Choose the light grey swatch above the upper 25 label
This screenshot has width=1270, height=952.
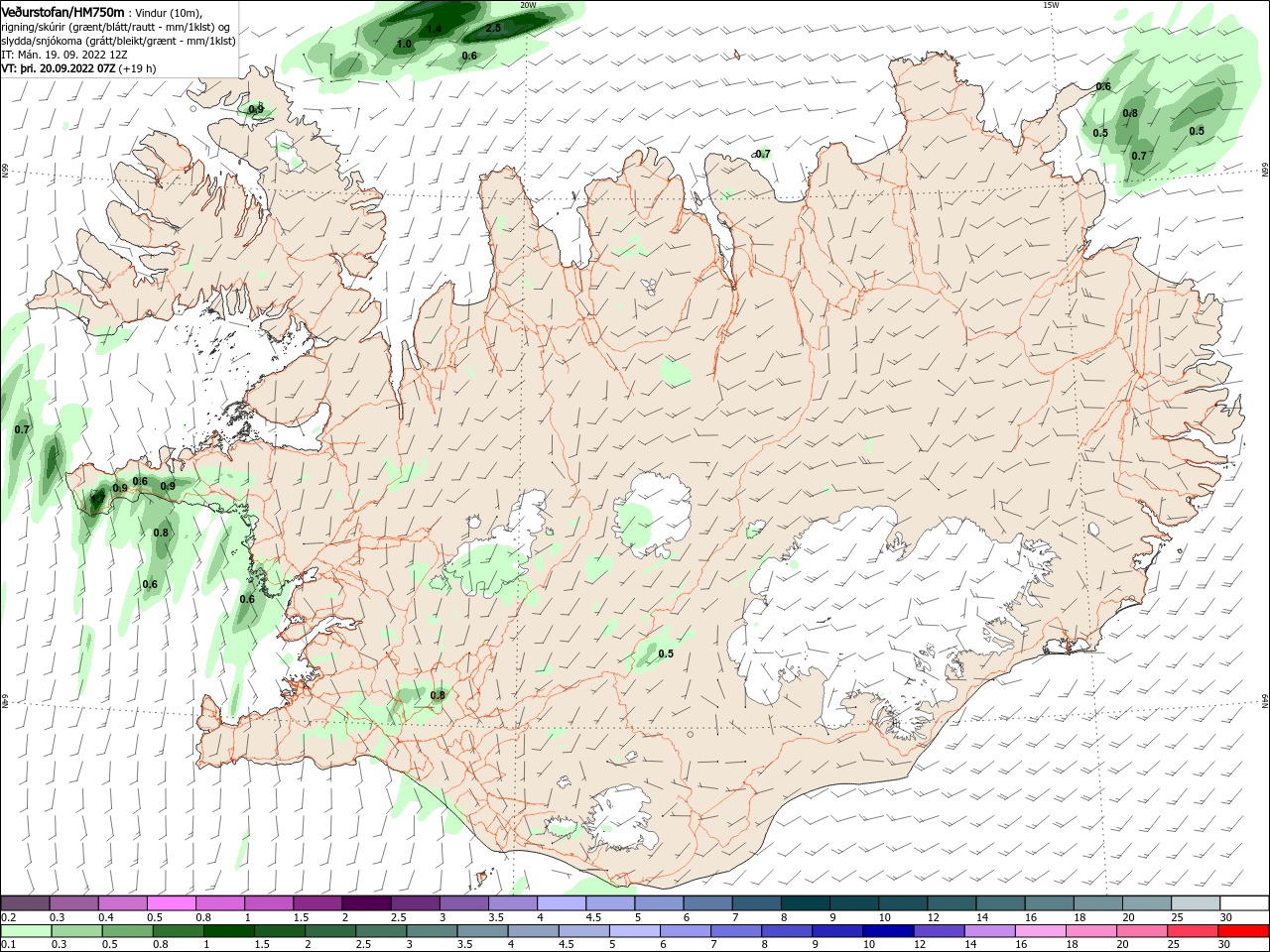pyautogui.click(x=1196, y=903)
